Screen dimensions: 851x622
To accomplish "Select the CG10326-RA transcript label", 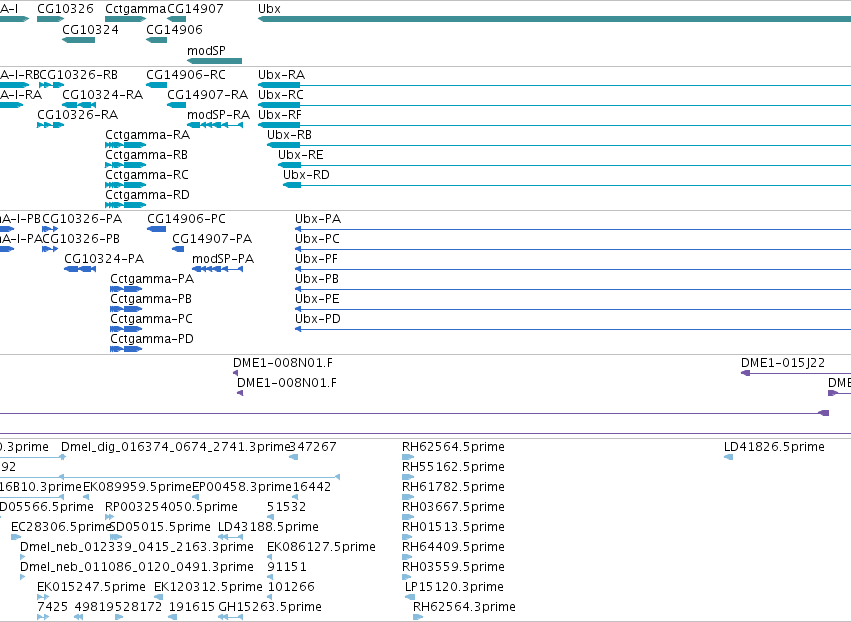I will tap(78, 115).
